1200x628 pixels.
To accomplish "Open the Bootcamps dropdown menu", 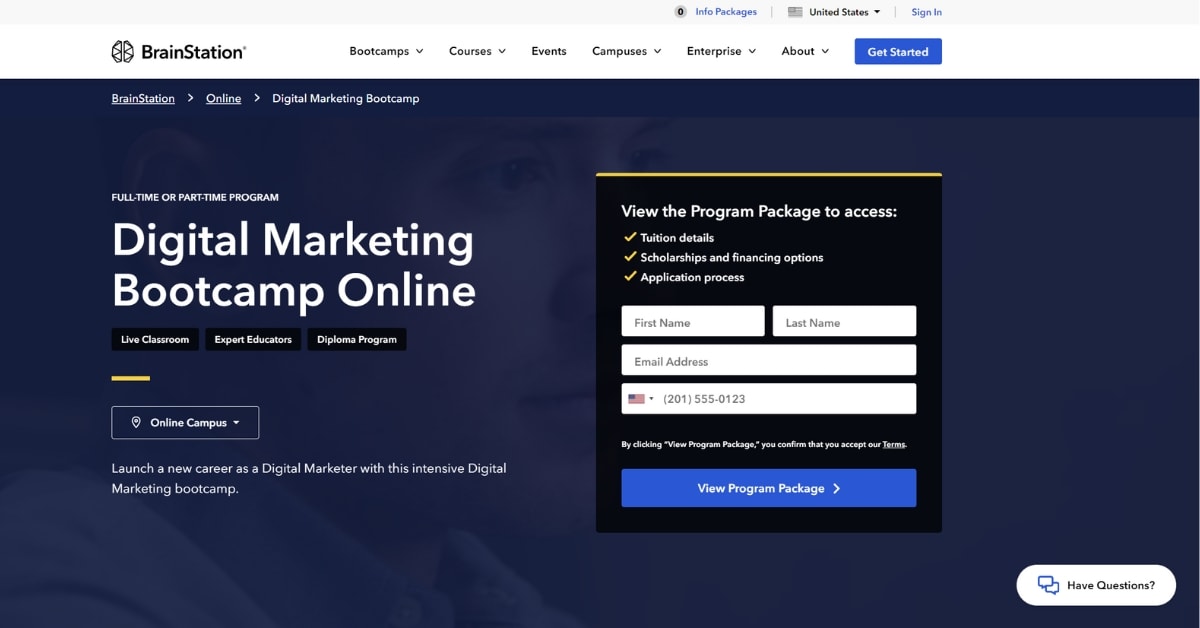I will pos(386,51).
